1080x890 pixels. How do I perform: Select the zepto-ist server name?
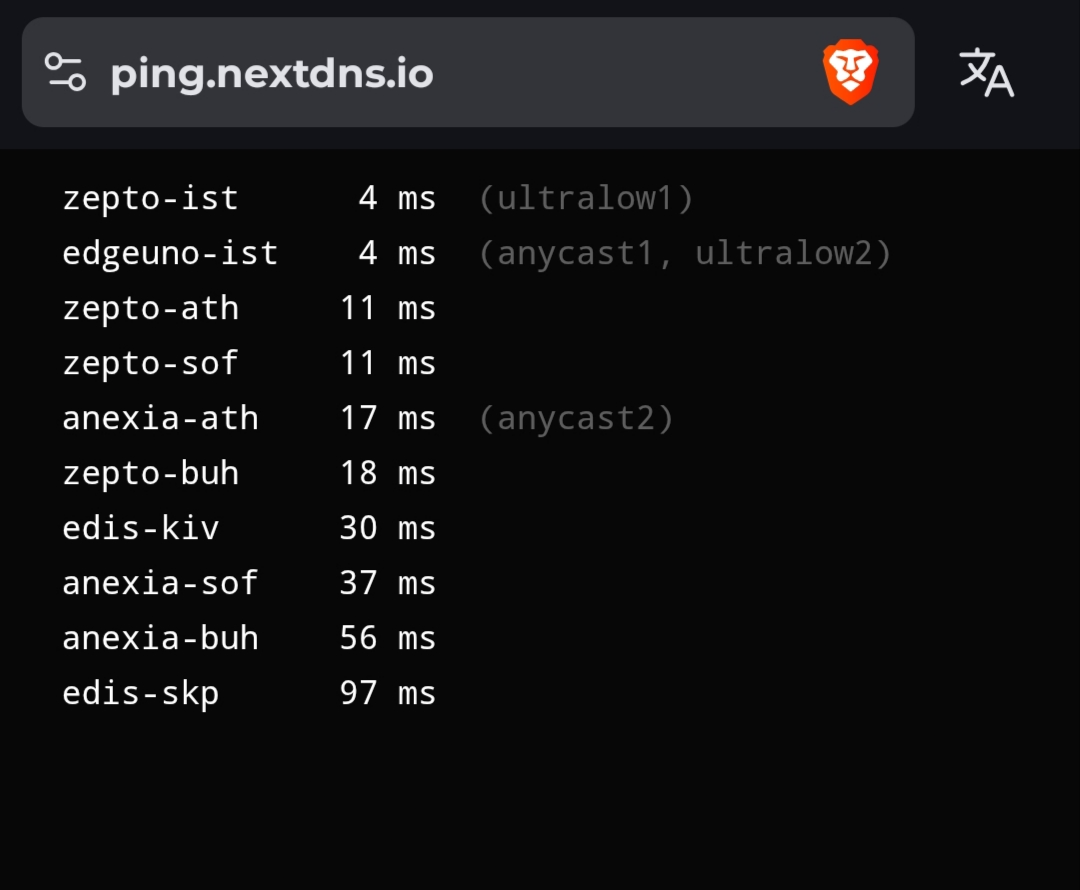150,198
